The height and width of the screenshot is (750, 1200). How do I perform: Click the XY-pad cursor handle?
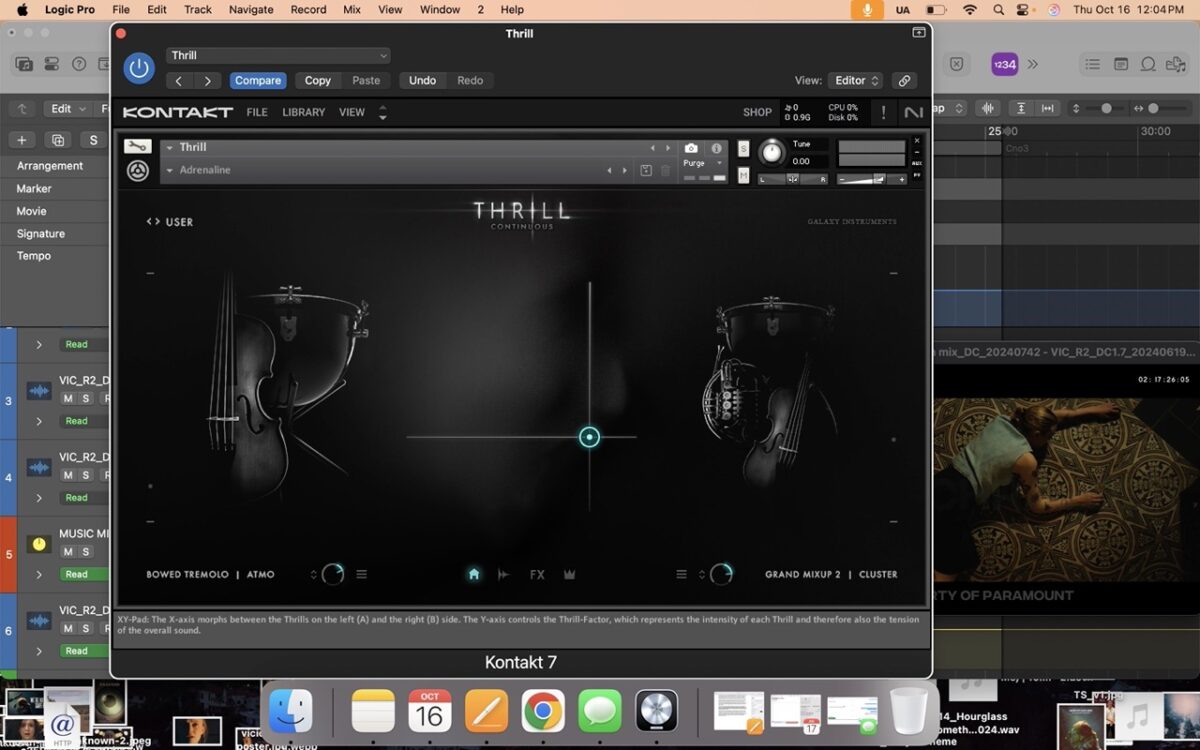tap(590, 437)
